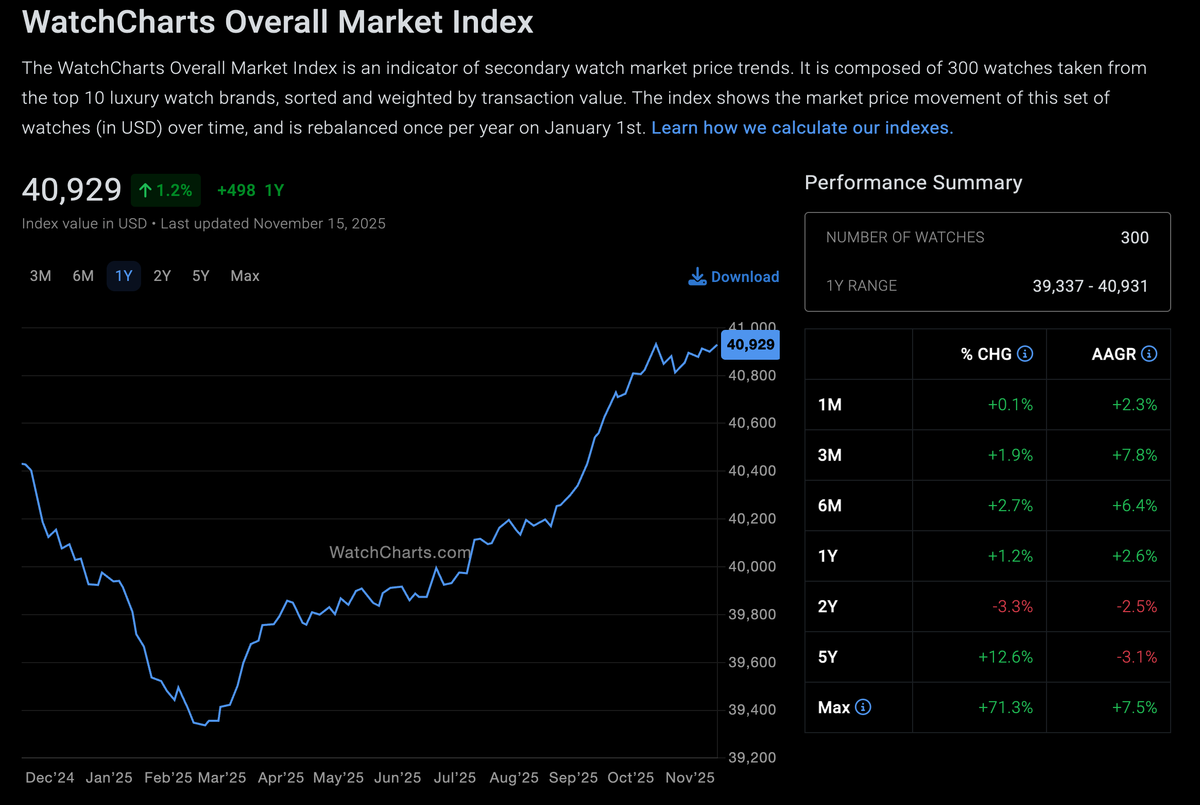Click the 40,929 value tooltip on the chart
The height and width of the screenshot is (805, 1200).
(x=750, y=344)
